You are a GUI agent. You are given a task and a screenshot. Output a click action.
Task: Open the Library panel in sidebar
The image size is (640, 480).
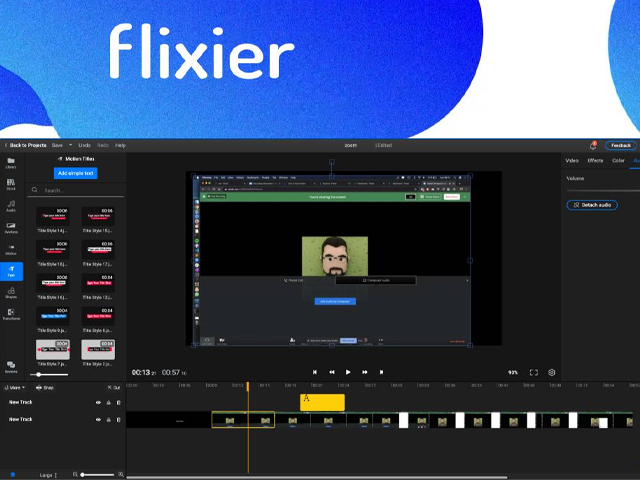11,162
